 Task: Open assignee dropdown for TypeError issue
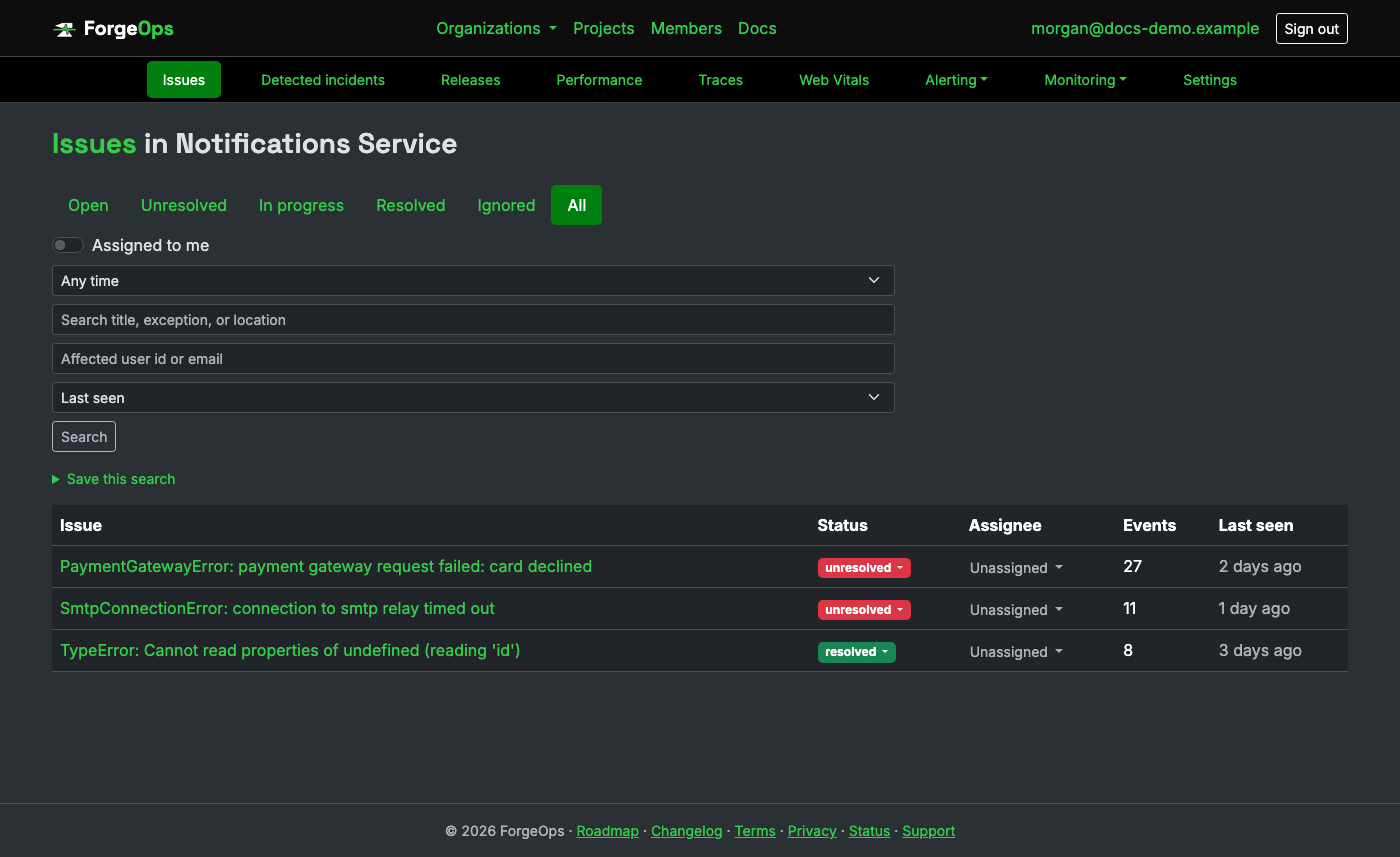[x=1016, y=652]
